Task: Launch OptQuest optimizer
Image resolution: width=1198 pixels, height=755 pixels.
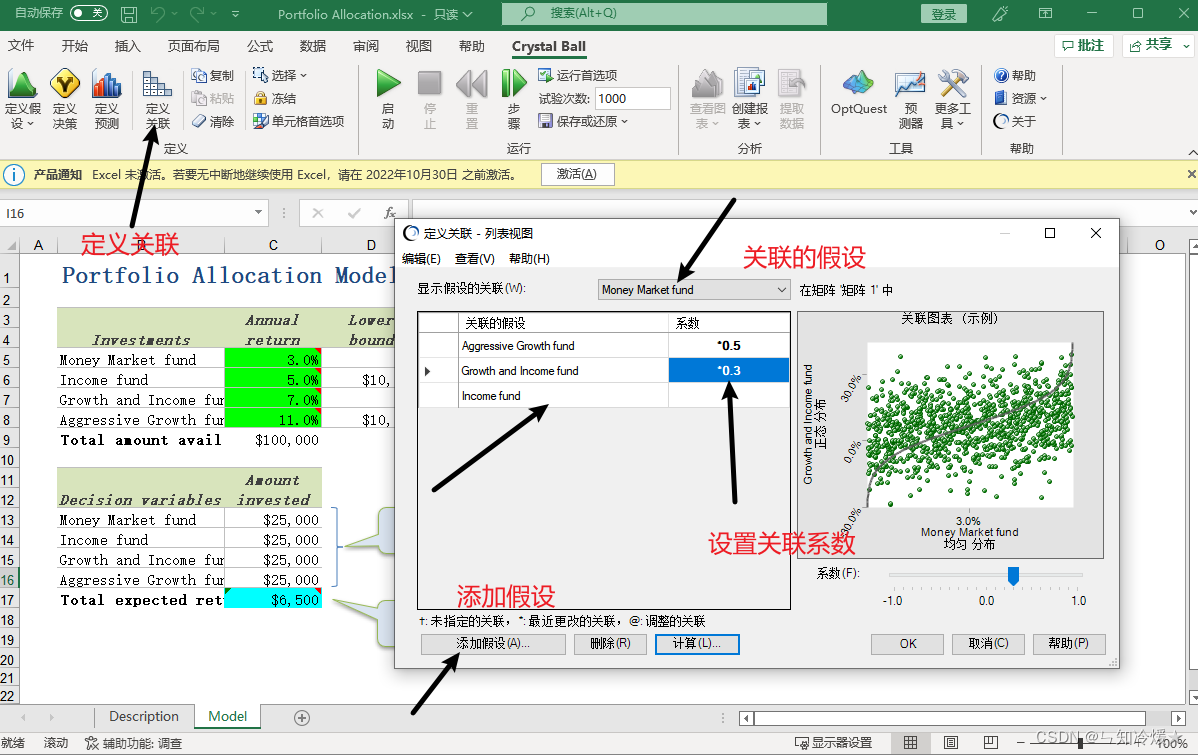Action: [859, 93]
